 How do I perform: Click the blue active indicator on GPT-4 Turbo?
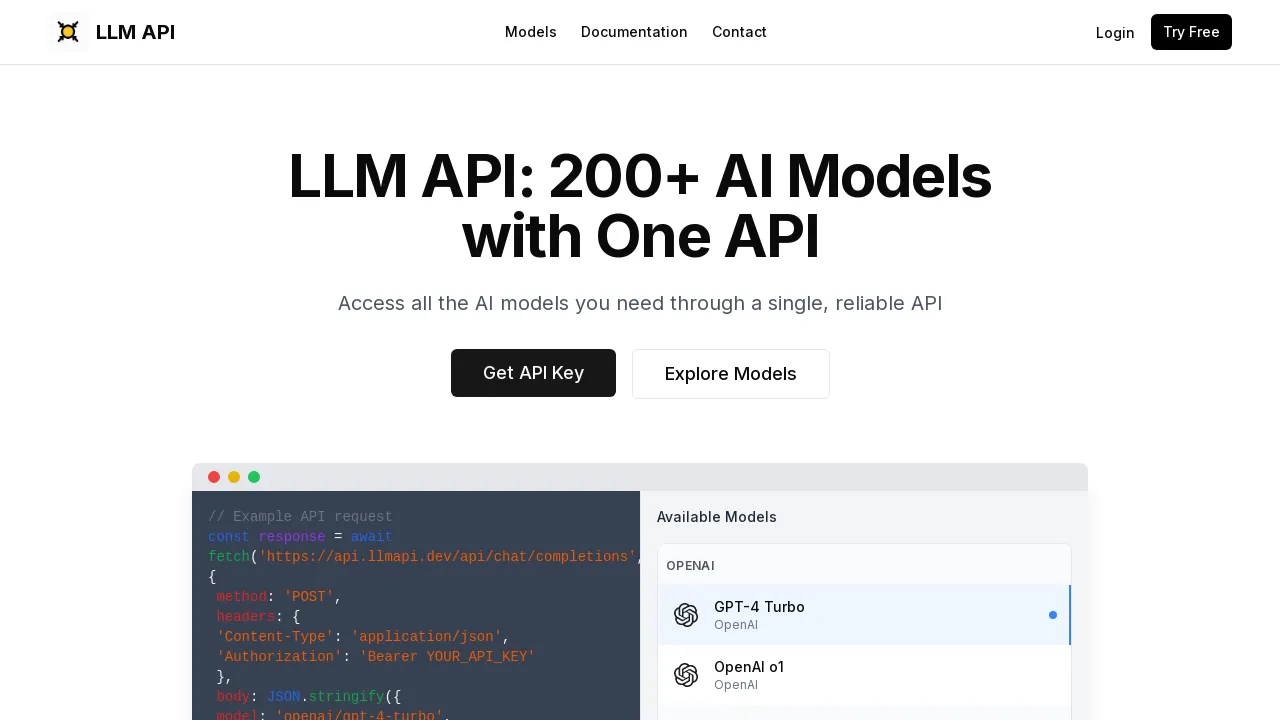1053,615
